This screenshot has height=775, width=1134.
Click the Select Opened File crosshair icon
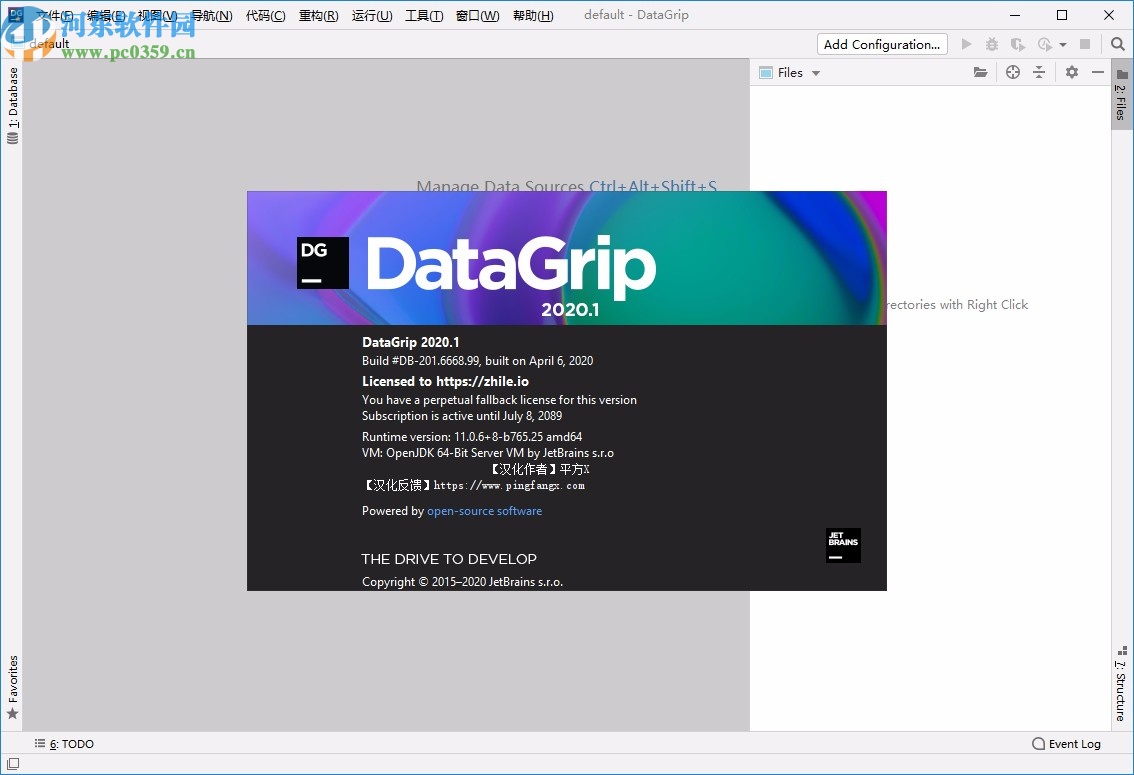tap(1013, 72)
